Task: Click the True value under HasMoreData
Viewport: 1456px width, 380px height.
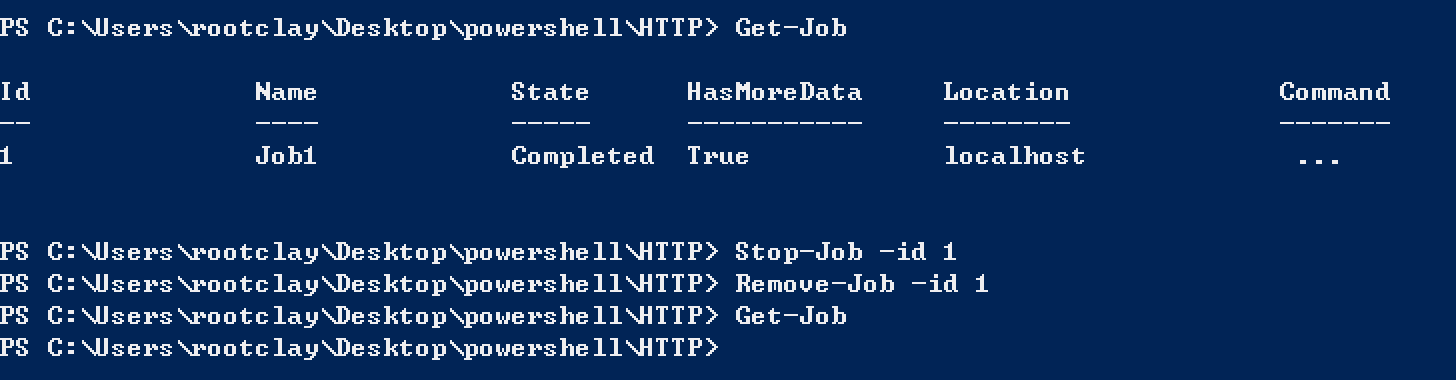Action: [x=718, y=156]
